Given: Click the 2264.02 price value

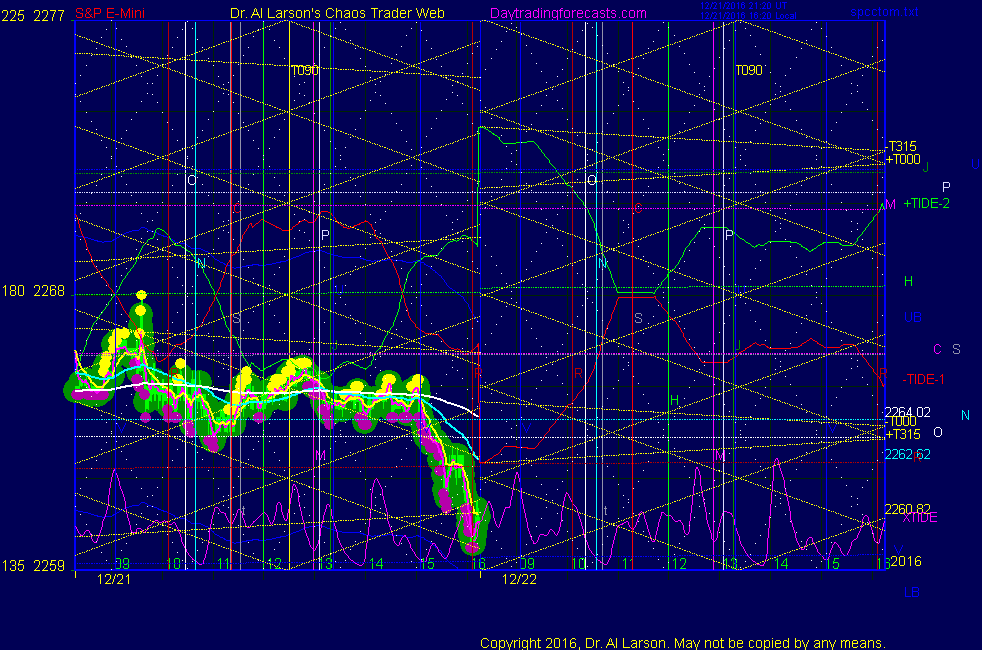Looking at the screenshot, I should tap(907, 412).
